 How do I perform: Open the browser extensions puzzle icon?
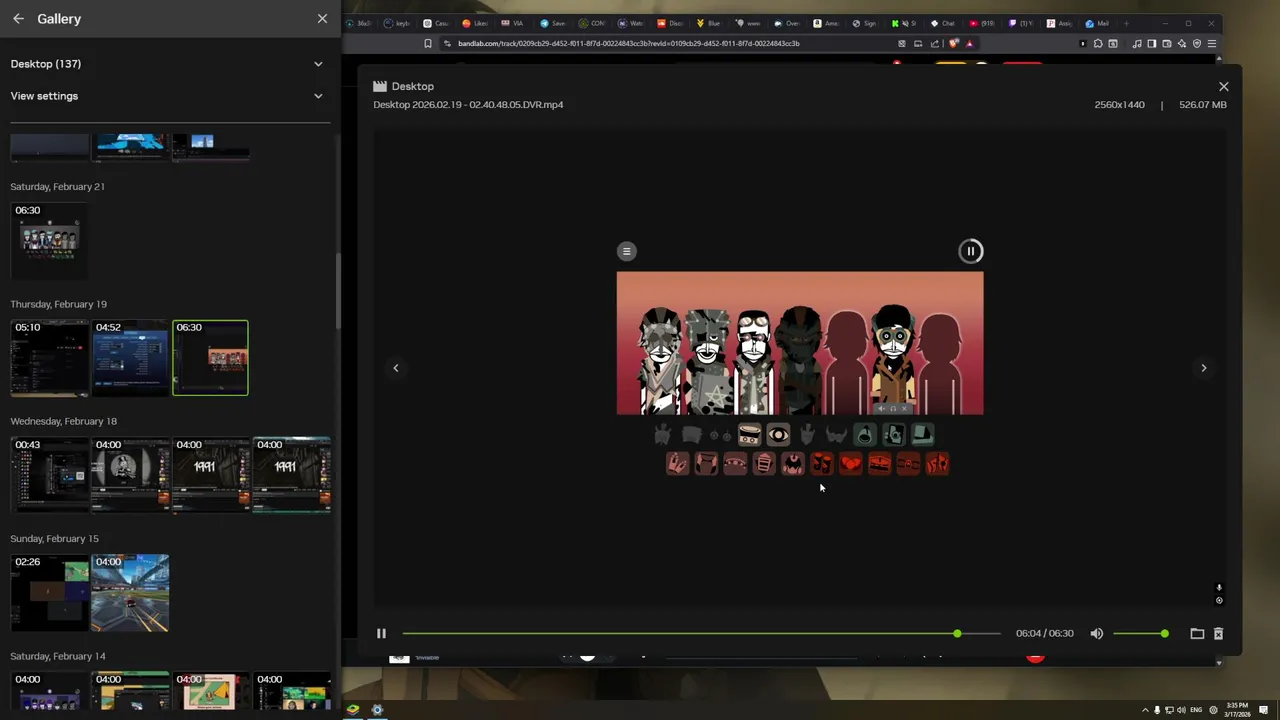pyautogui.click(x=1098, y=44)
